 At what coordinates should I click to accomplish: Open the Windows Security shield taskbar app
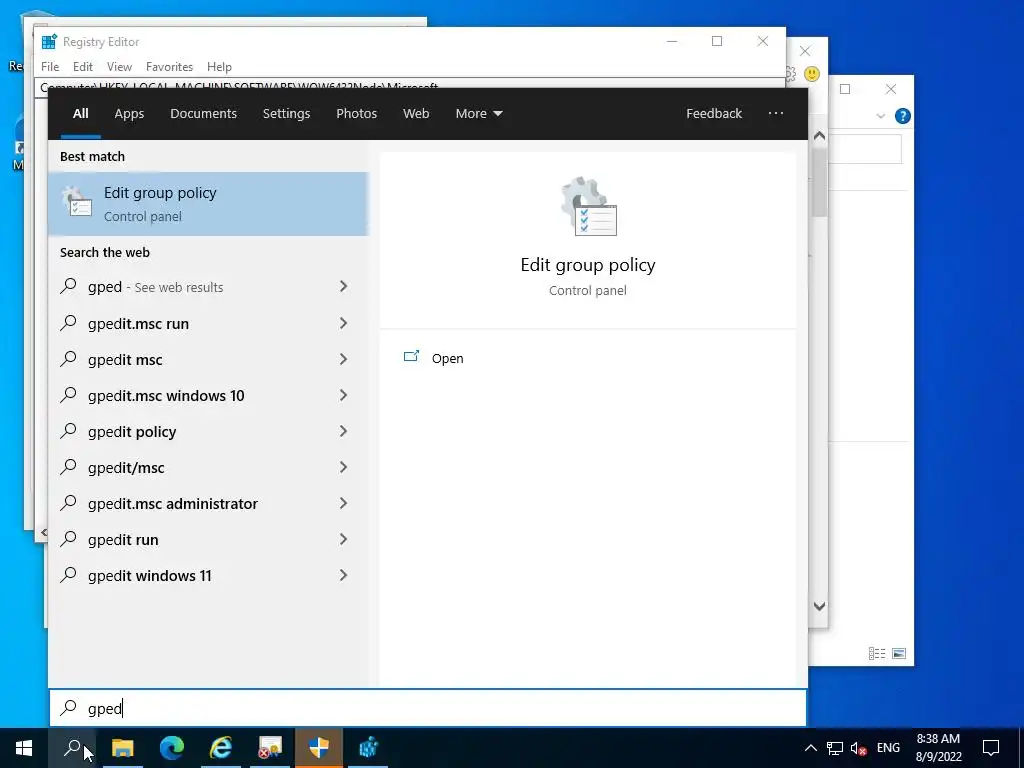pos(319,748)
